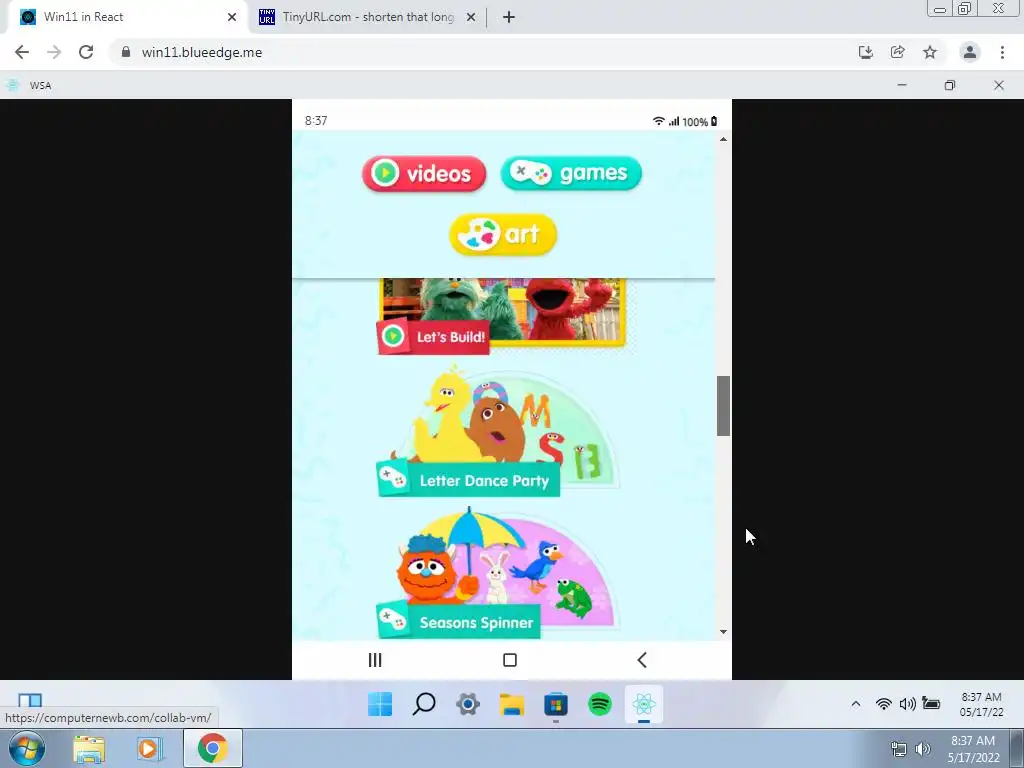Viewport: 1024px width, 768px height.
Task: Open Chrome three-dot menu
Action: click(x=1002, y=52)
